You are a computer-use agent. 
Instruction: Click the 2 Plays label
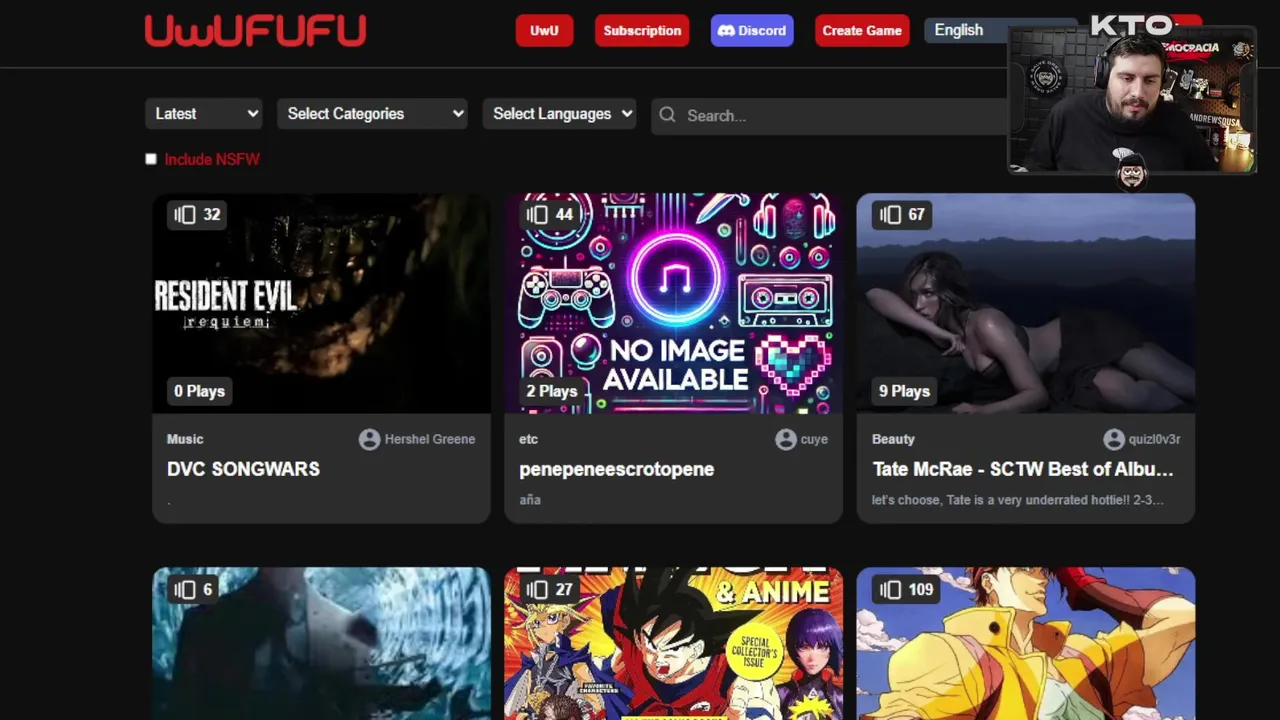click(x=551, y=391)
